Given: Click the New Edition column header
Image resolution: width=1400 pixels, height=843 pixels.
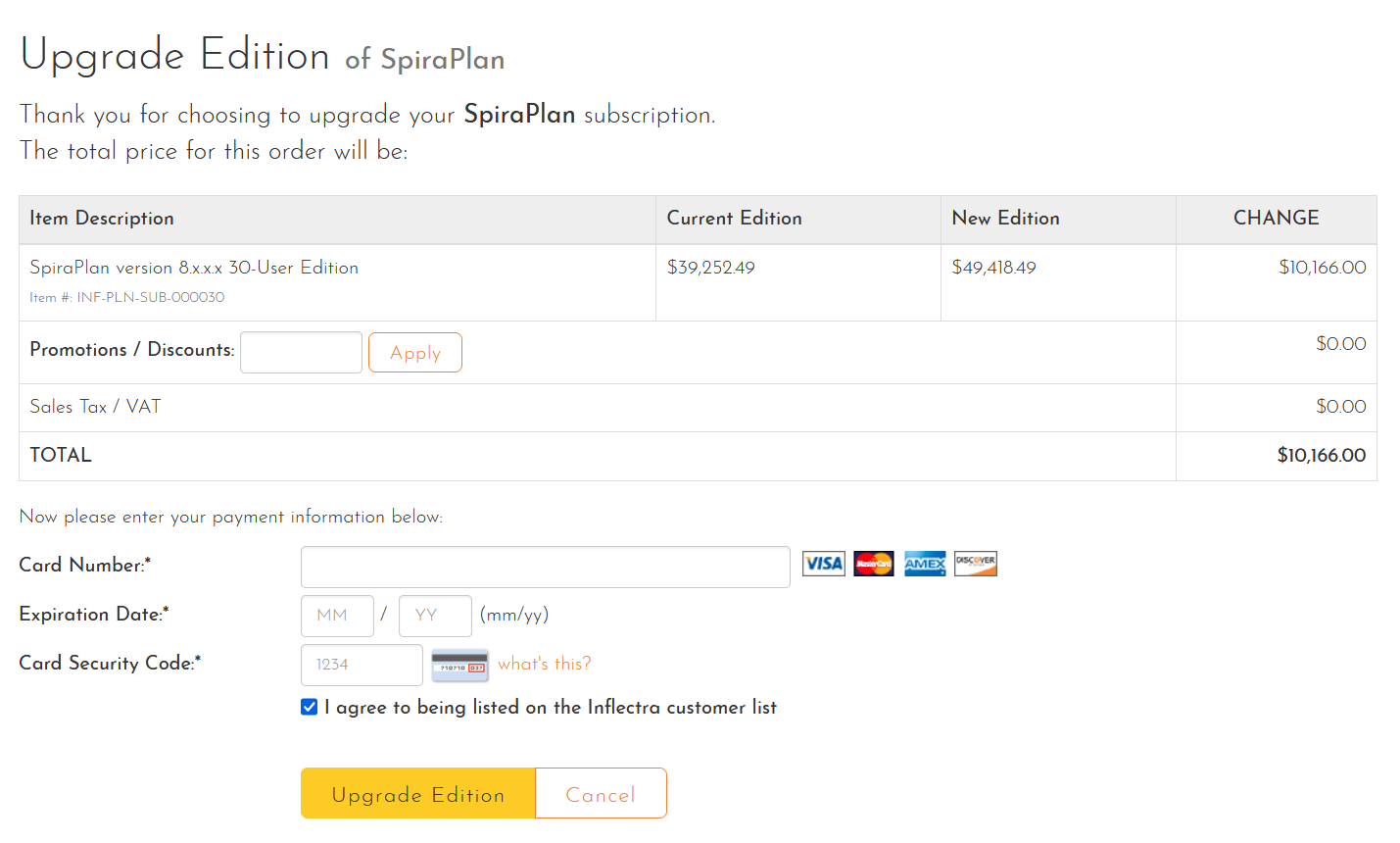Looking at the screenshot, I should point(1005,219).
